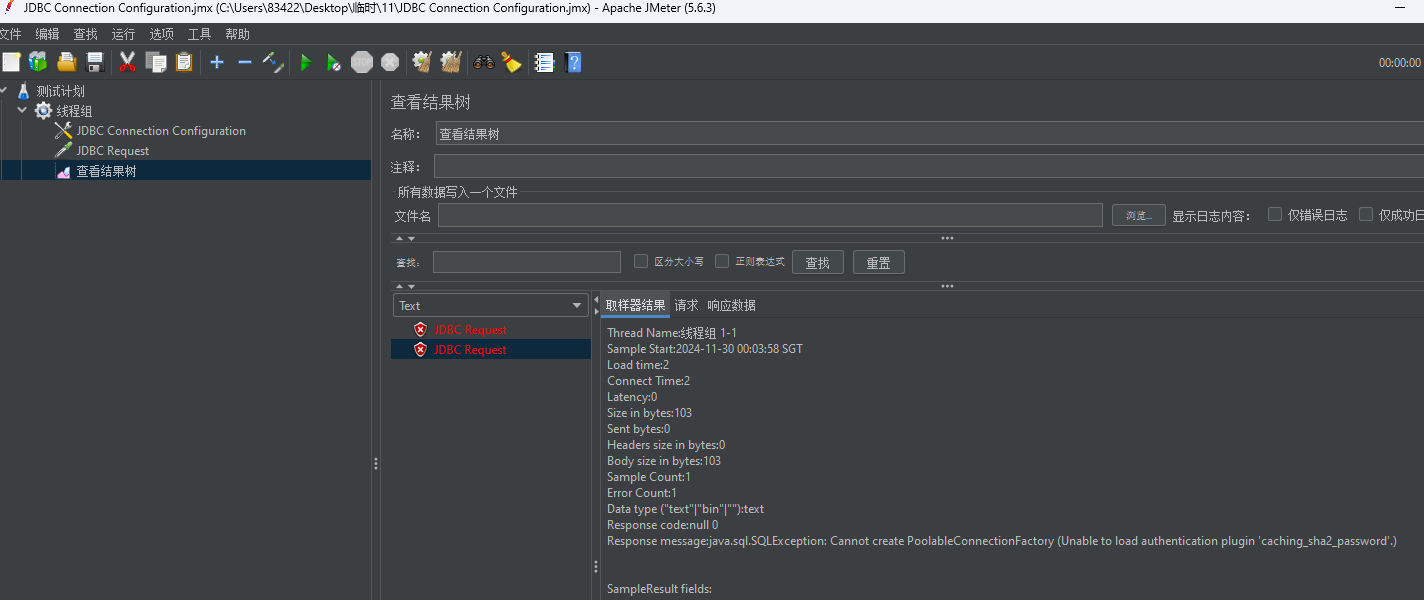This screenshot has height=600, width=1424.
Task: Stop the test with STOP icon
Action: coord(362,62)
